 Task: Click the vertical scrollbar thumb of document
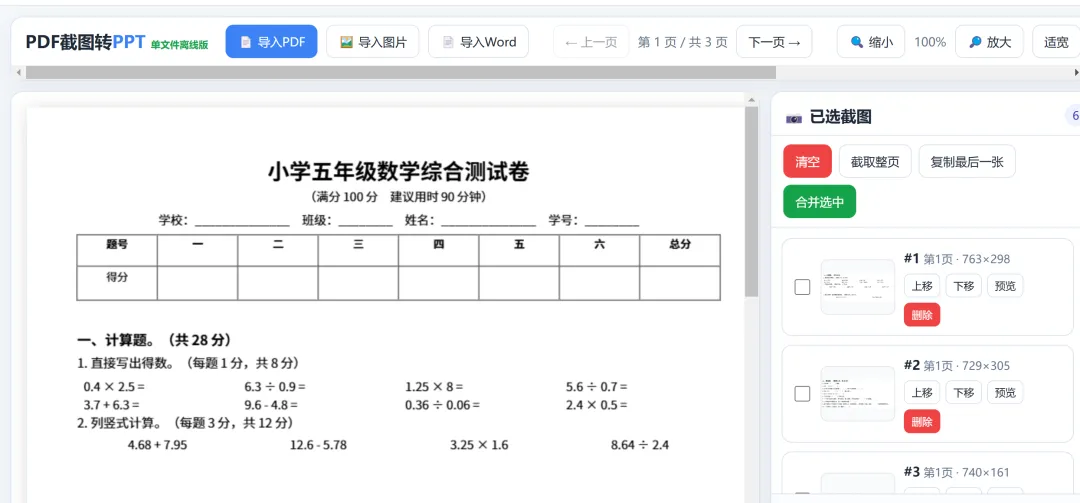tap(751, 201)
